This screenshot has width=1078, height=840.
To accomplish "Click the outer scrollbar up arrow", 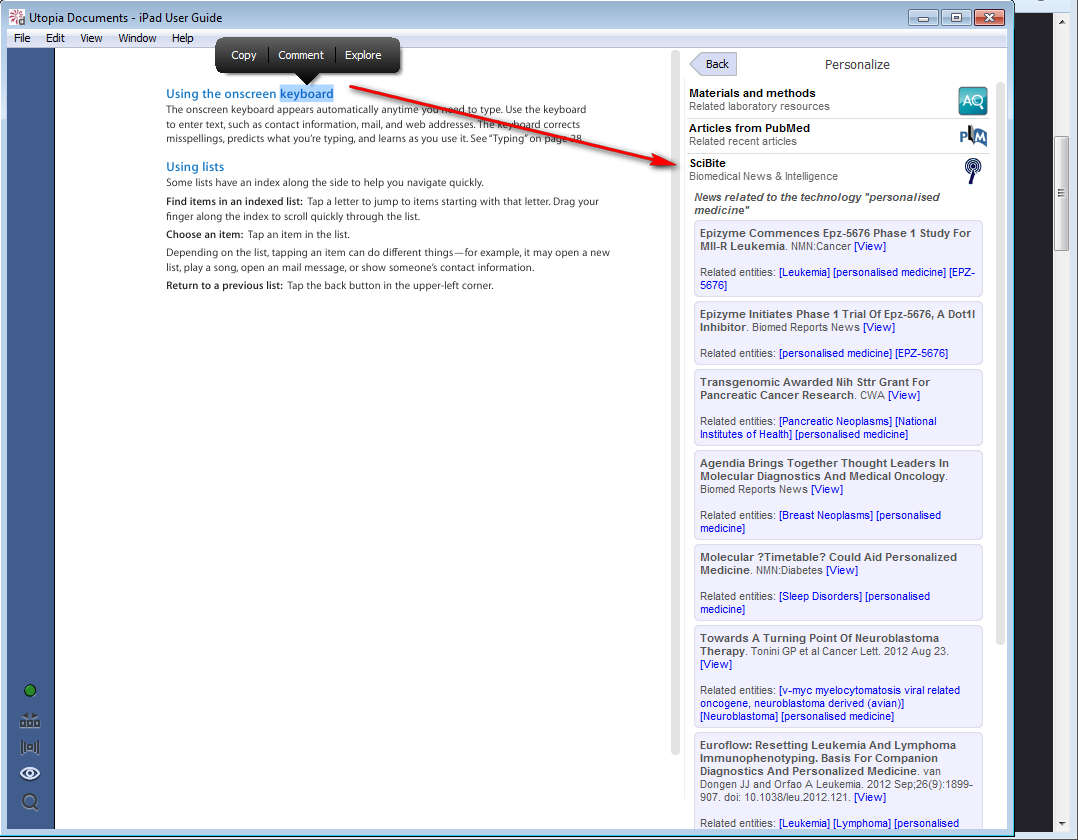I will pyautogui.click(x=1062, y=21).
